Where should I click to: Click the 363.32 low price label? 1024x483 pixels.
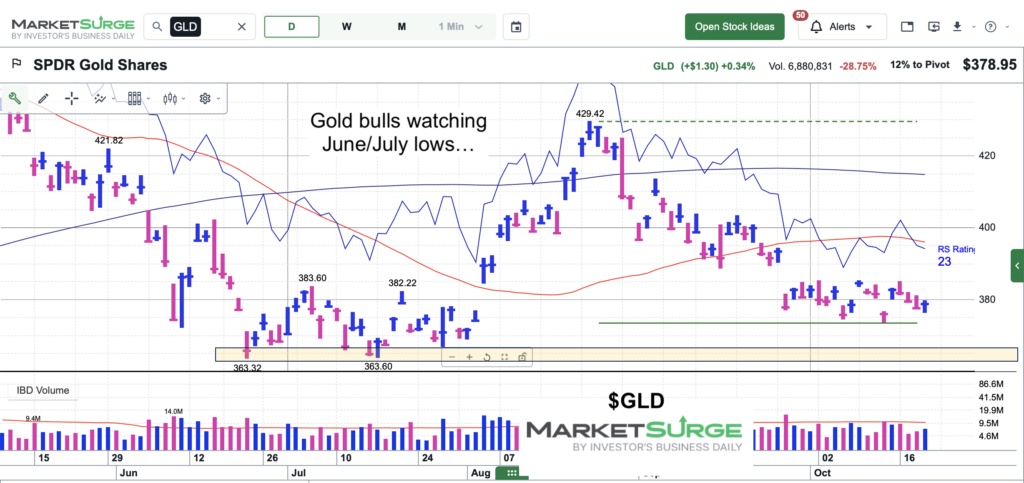pos(248,367)
